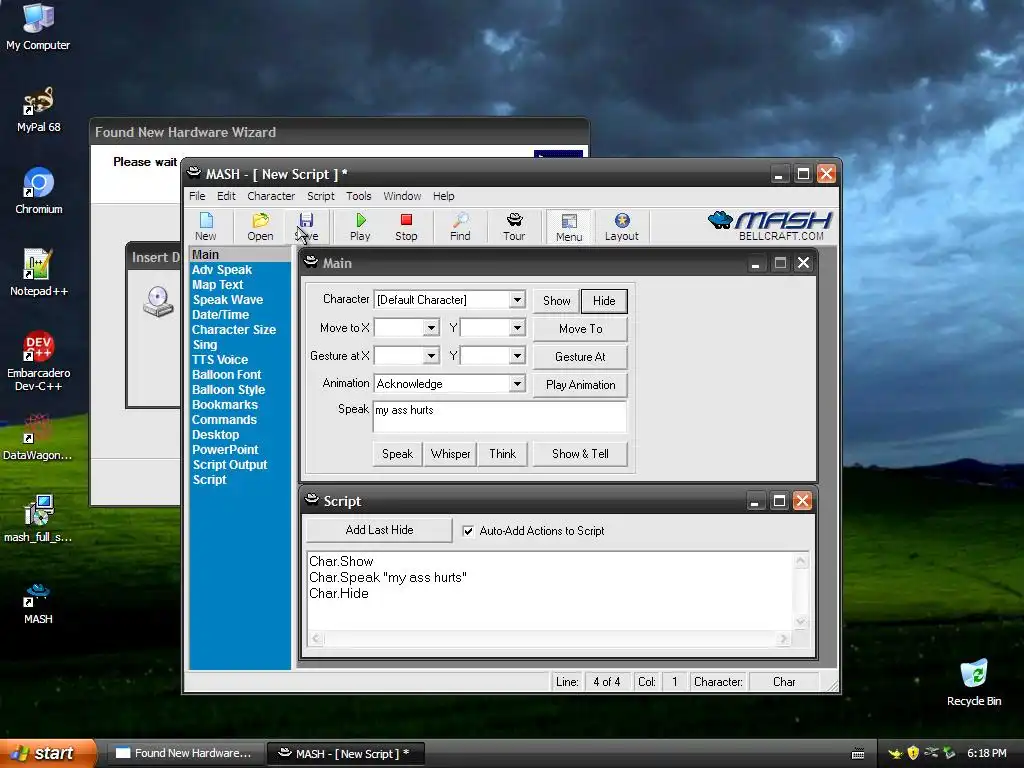Expand the Character dropdown list

517,300
